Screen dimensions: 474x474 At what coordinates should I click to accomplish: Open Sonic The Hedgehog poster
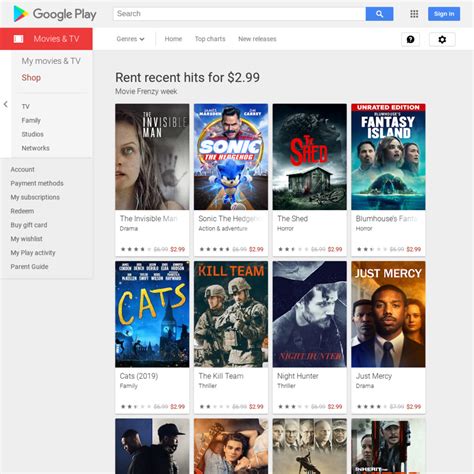click(x=231, y=157)
